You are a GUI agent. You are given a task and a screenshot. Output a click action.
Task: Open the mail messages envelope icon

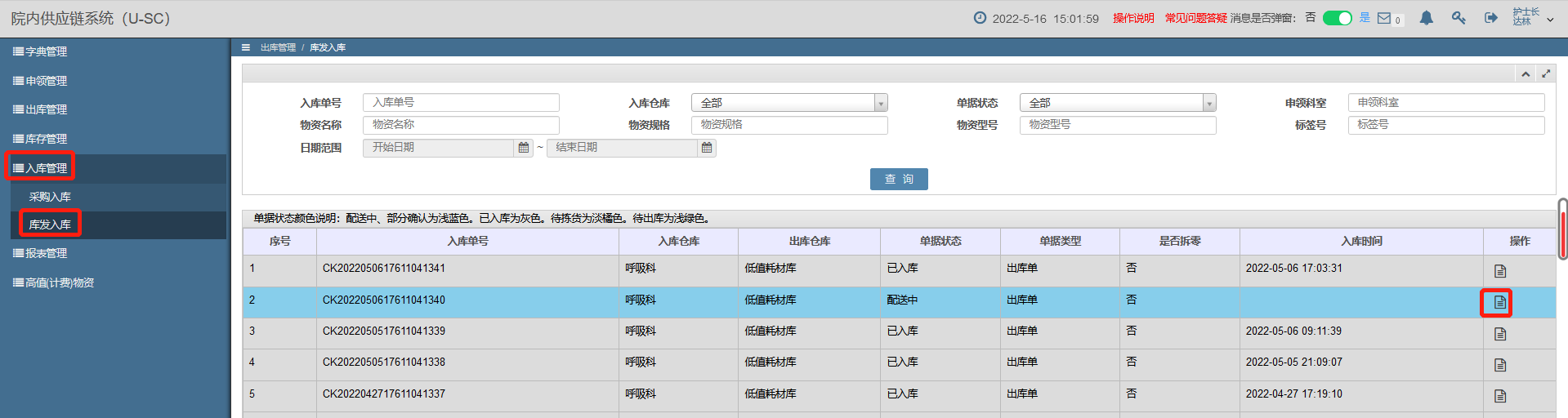coord(1383,18)
